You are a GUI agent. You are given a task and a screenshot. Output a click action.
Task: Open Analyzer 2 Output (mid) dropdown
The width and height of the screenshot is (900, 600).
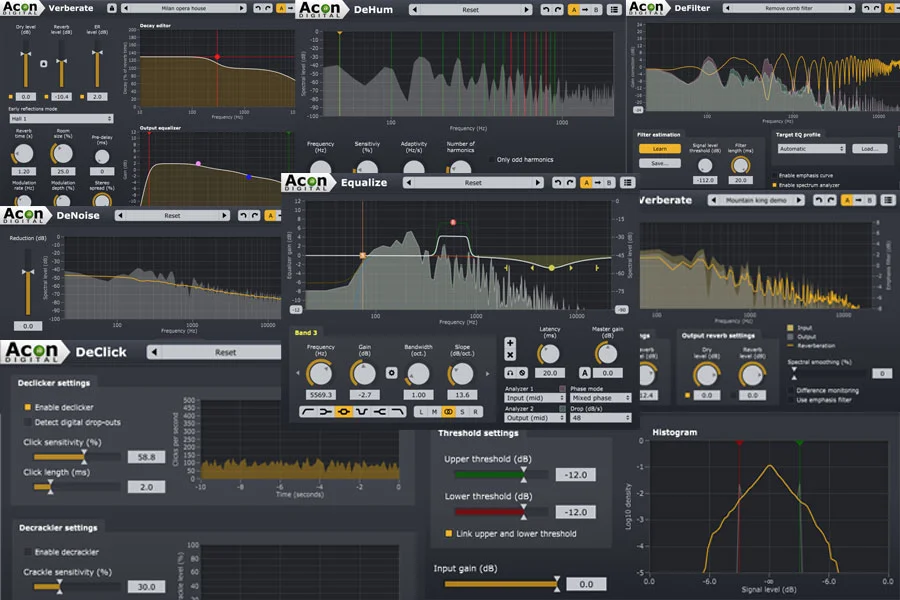click(535, 418)
